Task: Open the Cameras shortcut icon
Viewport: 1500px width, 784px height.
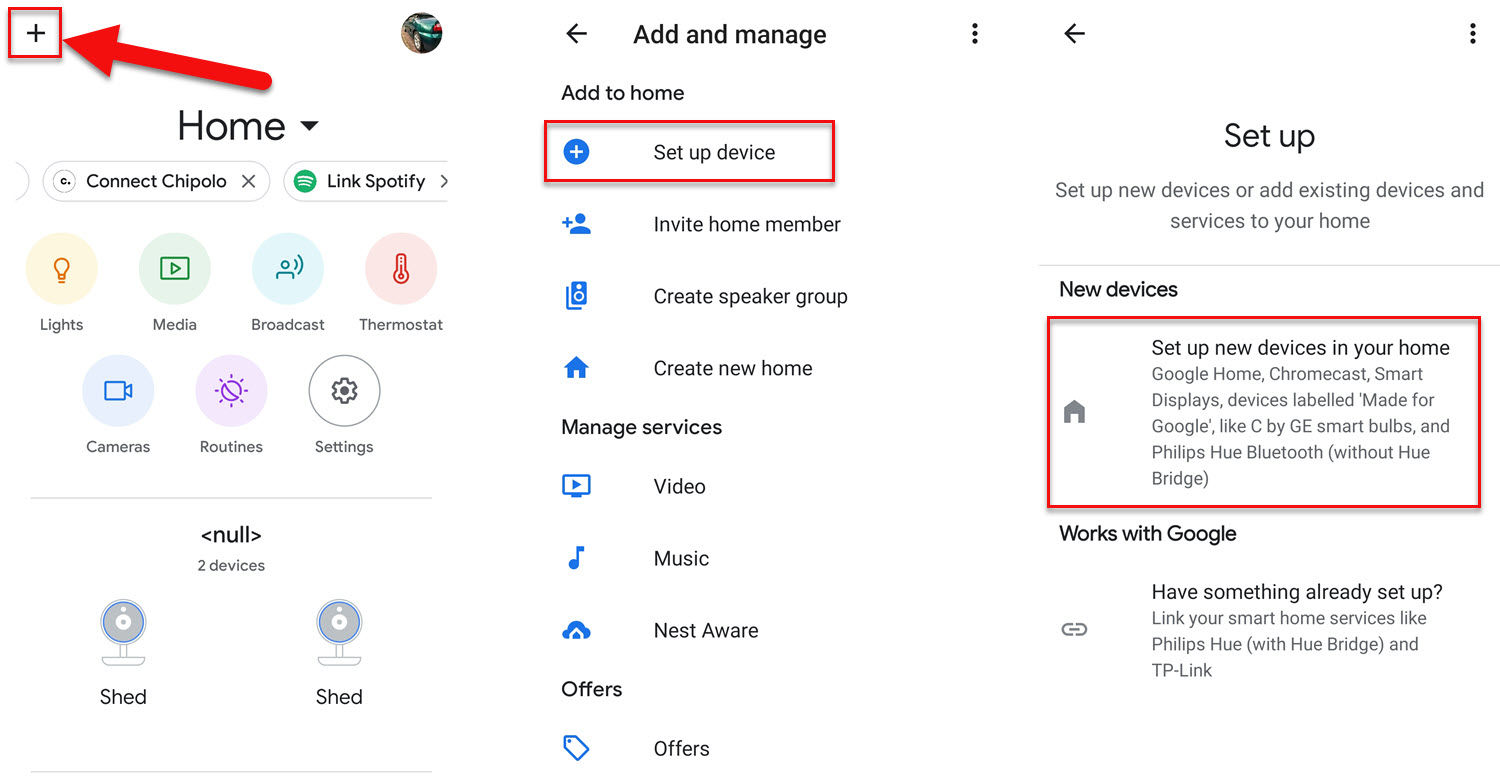Action: [118, 391]
